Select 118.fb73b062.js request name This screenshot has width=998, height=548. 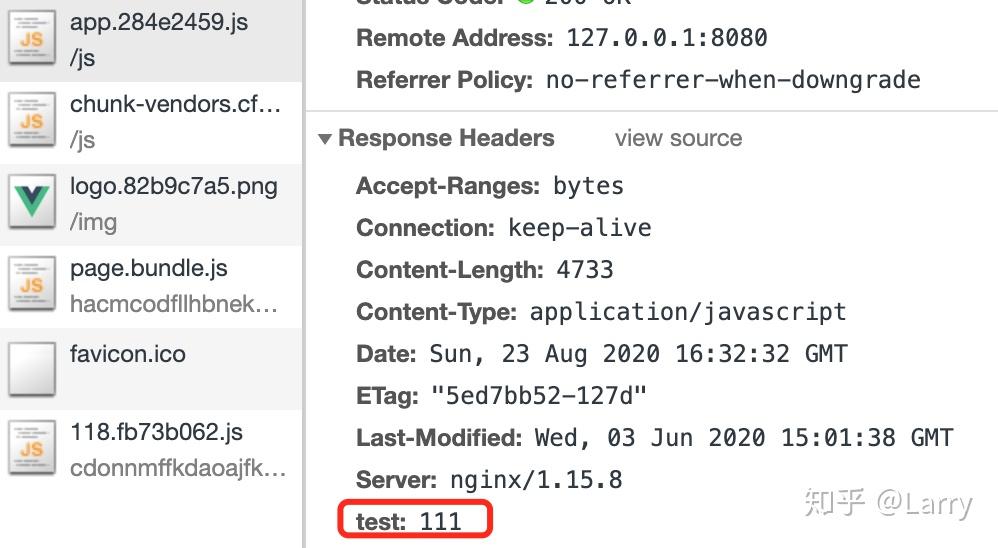(156, 433)
